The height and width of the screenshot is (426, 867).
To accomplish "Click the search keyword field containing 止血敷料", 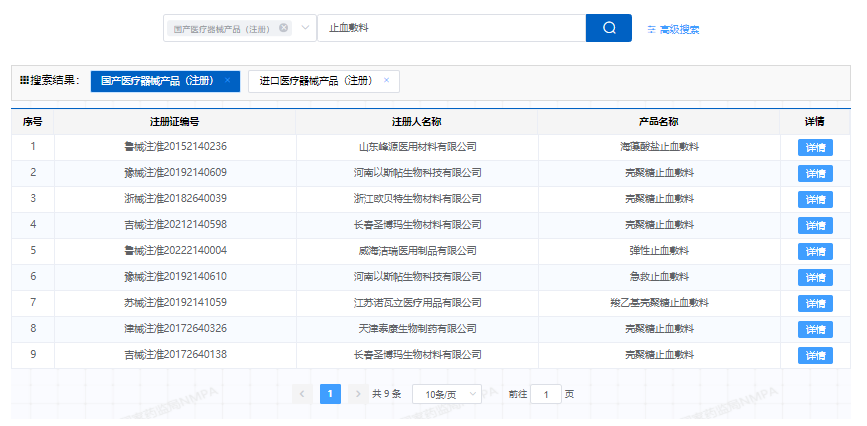I will pos(450,28).
